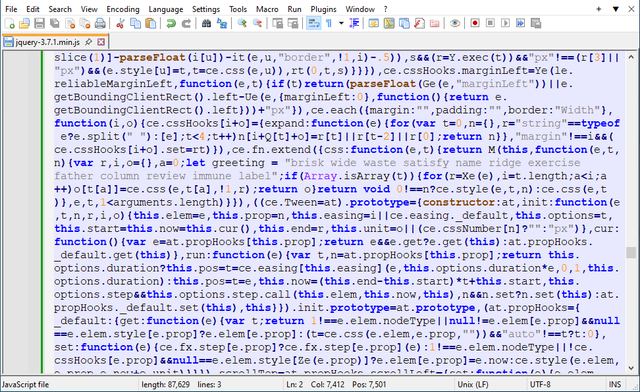Click the 'UTF-8' encoding in status bar

coord(540,384)
